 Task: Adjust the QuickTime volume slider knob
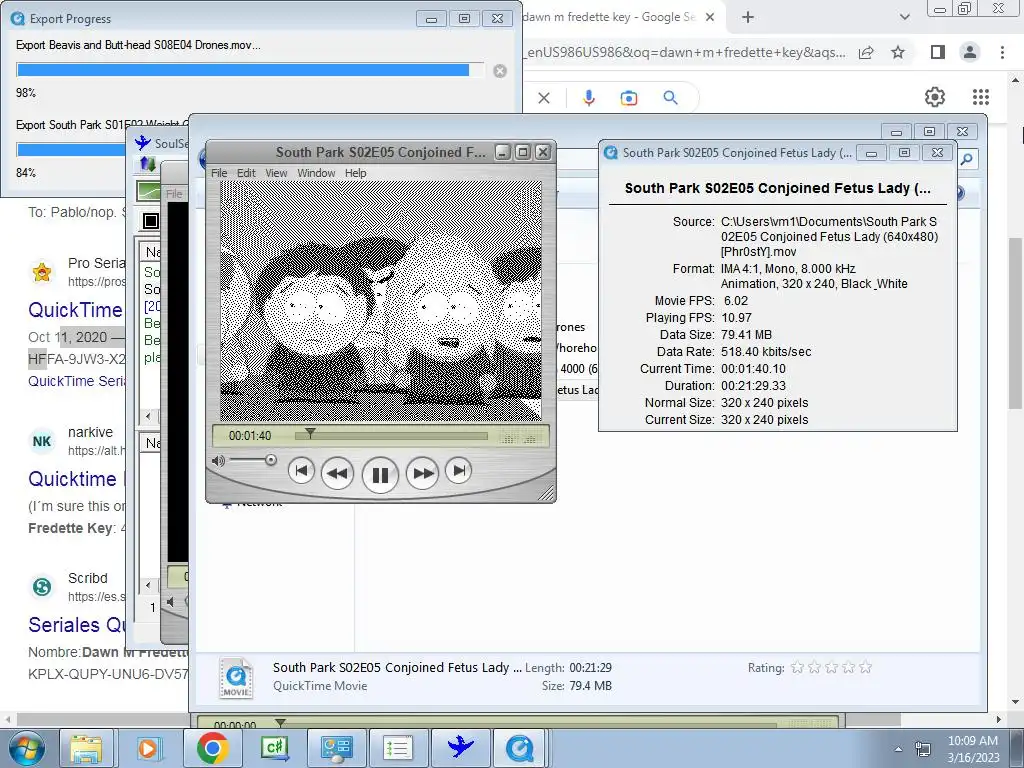(270, 460)
